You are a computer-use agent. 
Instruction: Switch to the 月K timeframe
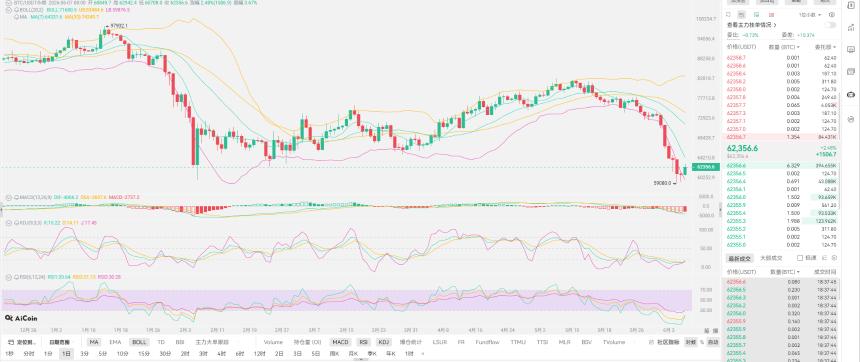tap(353, 354)
